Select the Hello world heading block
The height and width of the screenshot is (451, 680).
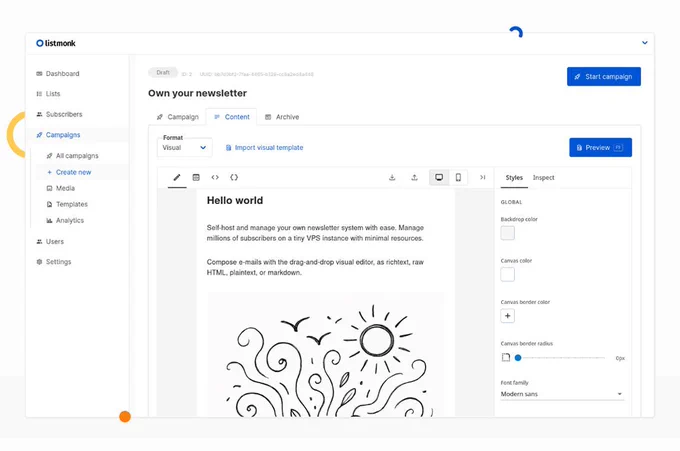tap(235, 201)
